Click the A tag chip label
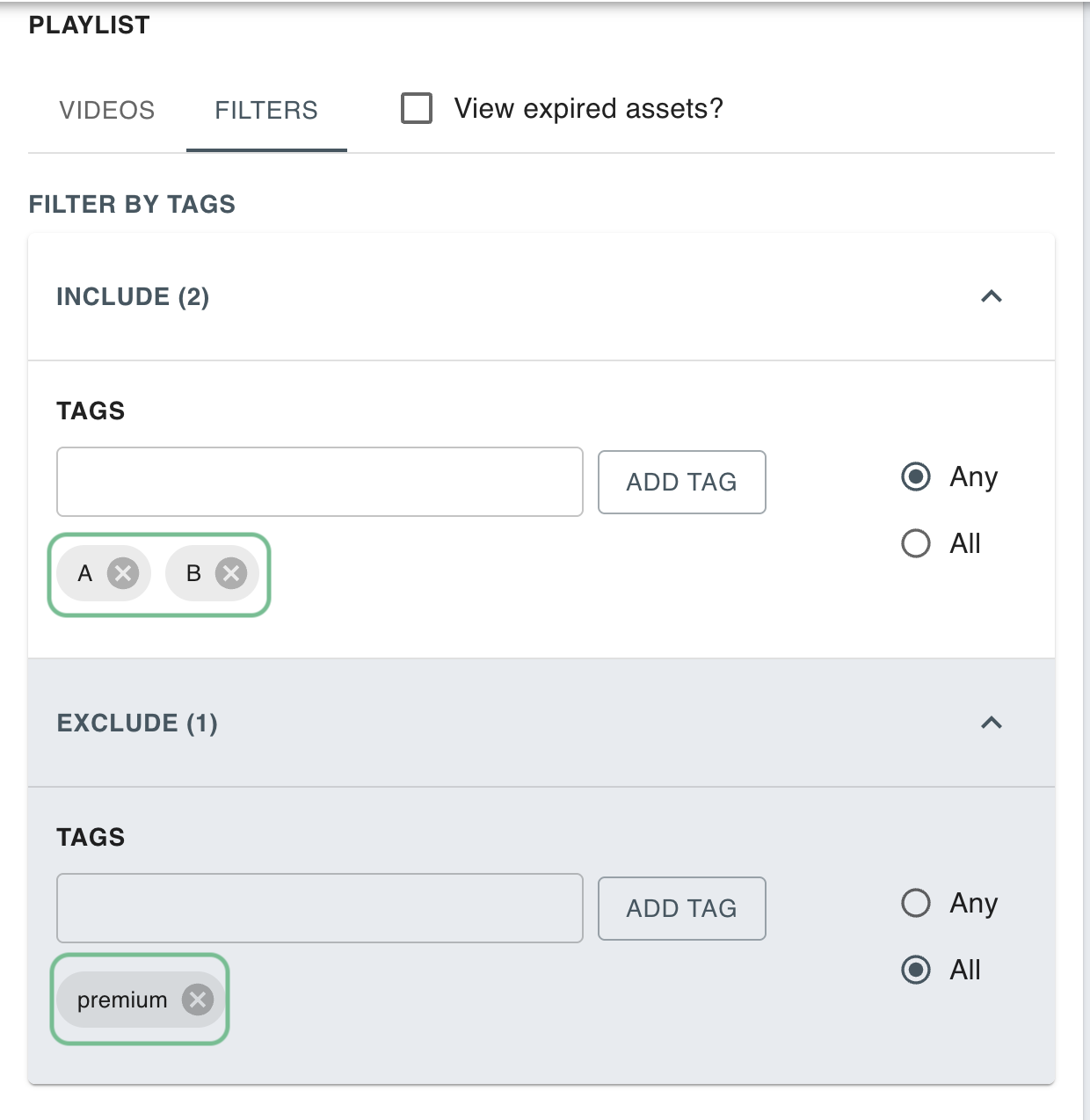The image size is (1090, 1120). click(85, 573)
